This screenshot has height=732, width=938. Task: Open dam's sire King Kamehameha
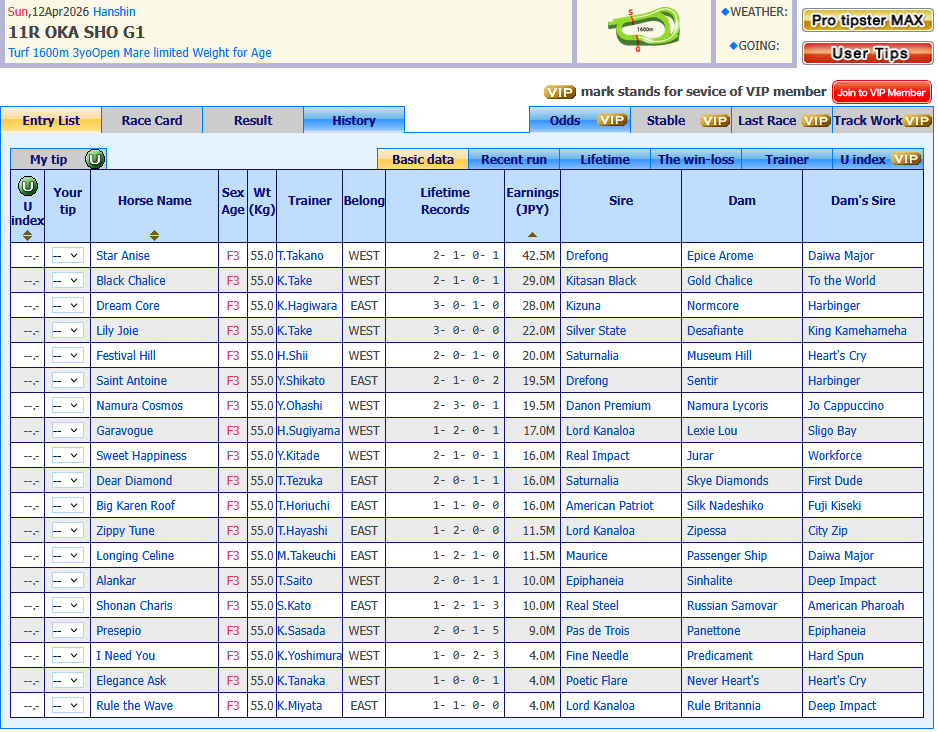[857, 331]
